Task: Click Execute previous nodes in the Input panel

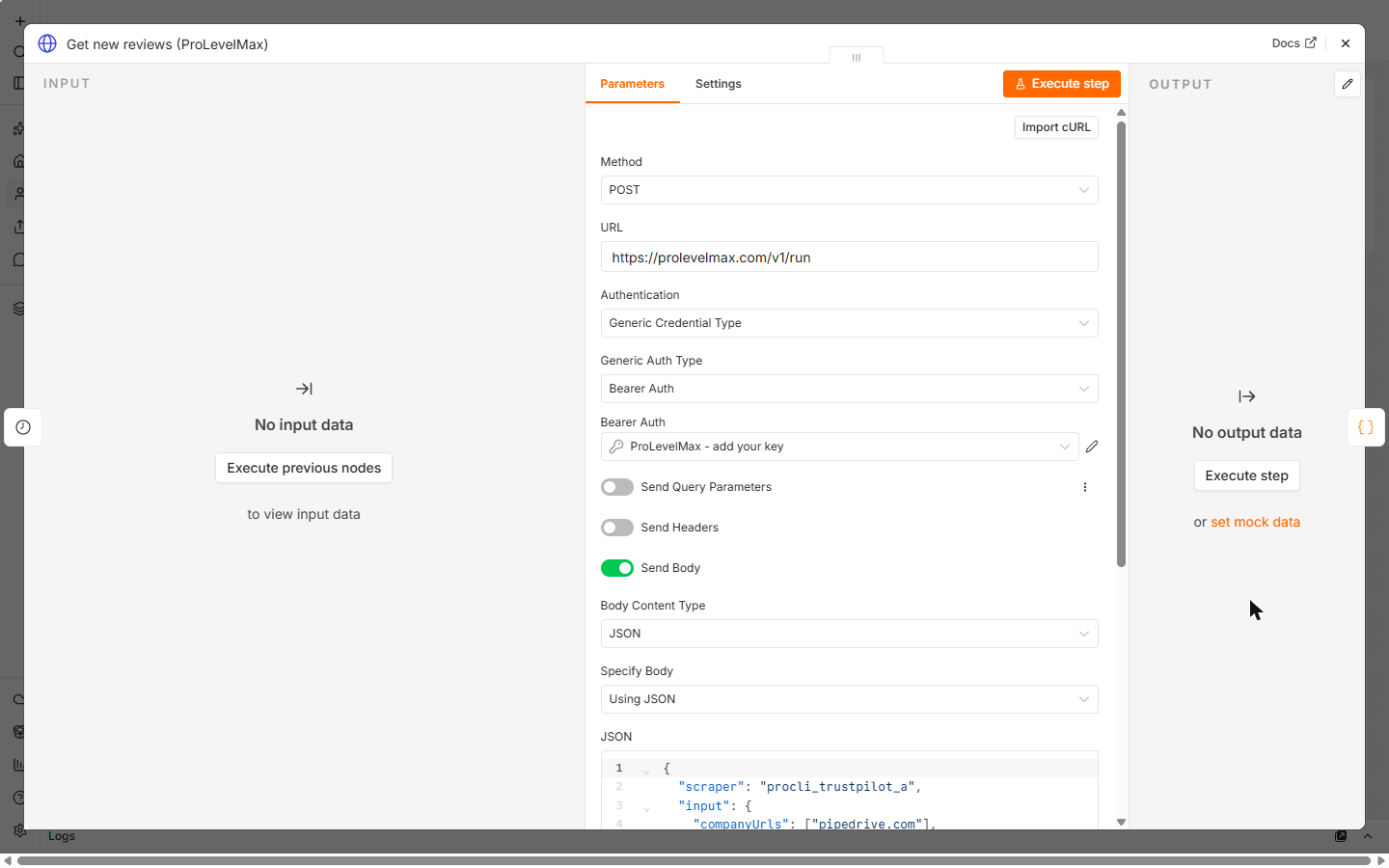Action: click(304, 468)
